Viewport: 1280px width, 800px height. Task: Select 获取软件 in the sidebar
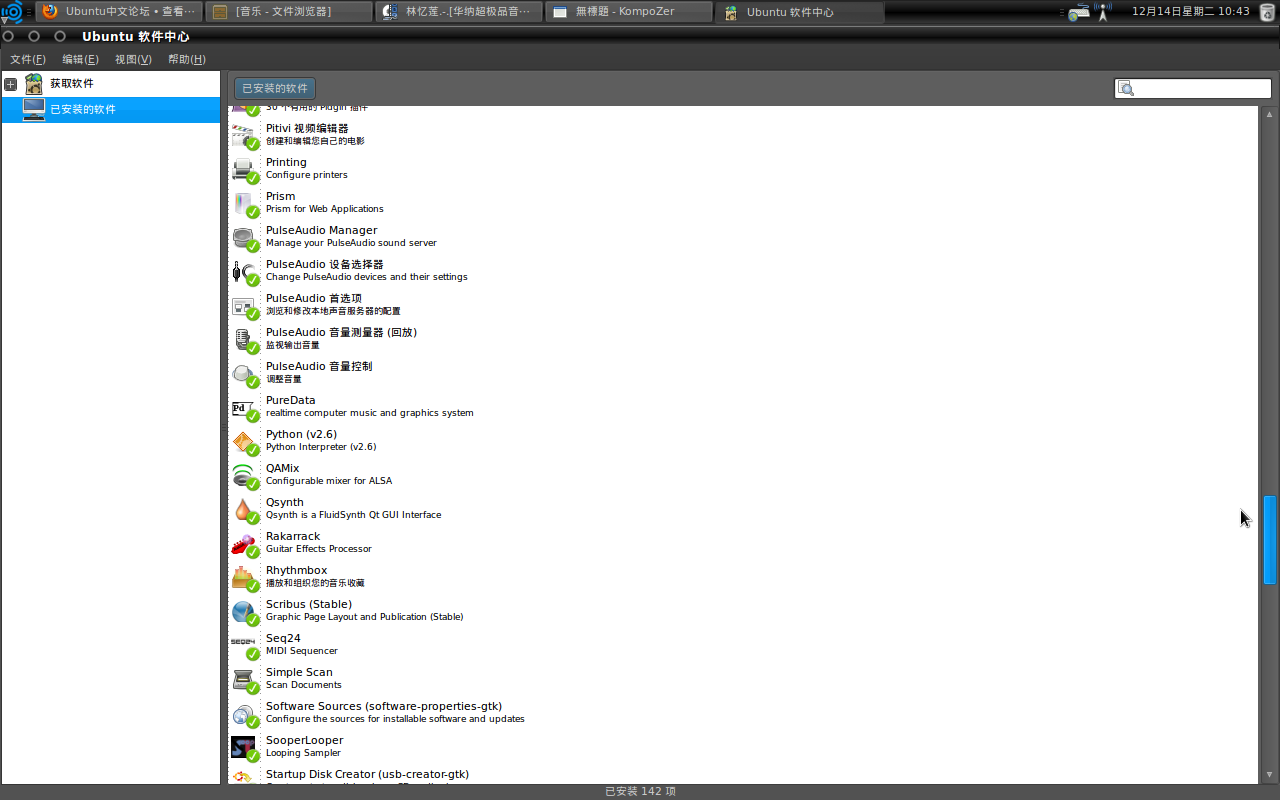[x=110, y=84]
